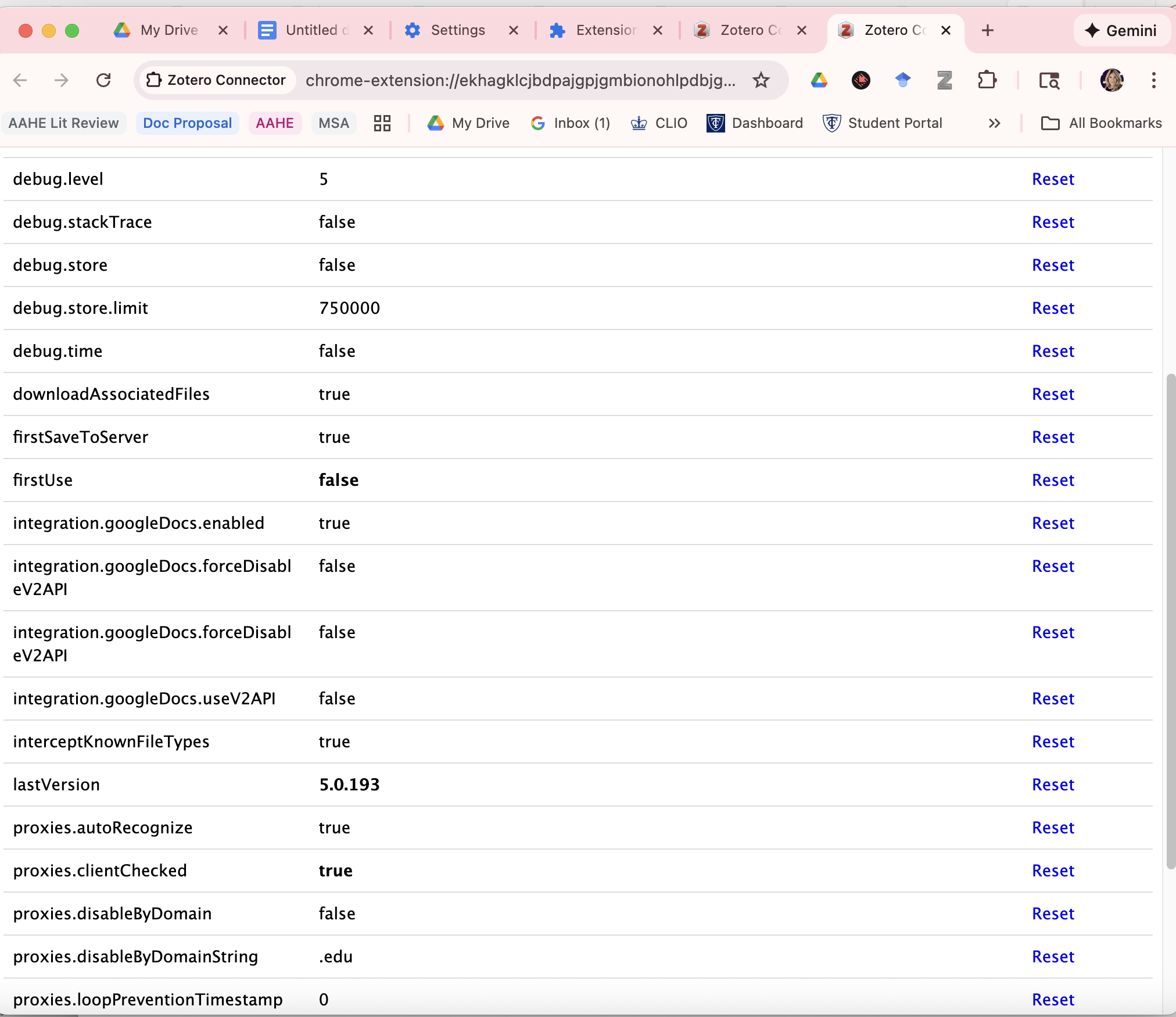Expand hidden bookmarks chevron

pos(995,123)
